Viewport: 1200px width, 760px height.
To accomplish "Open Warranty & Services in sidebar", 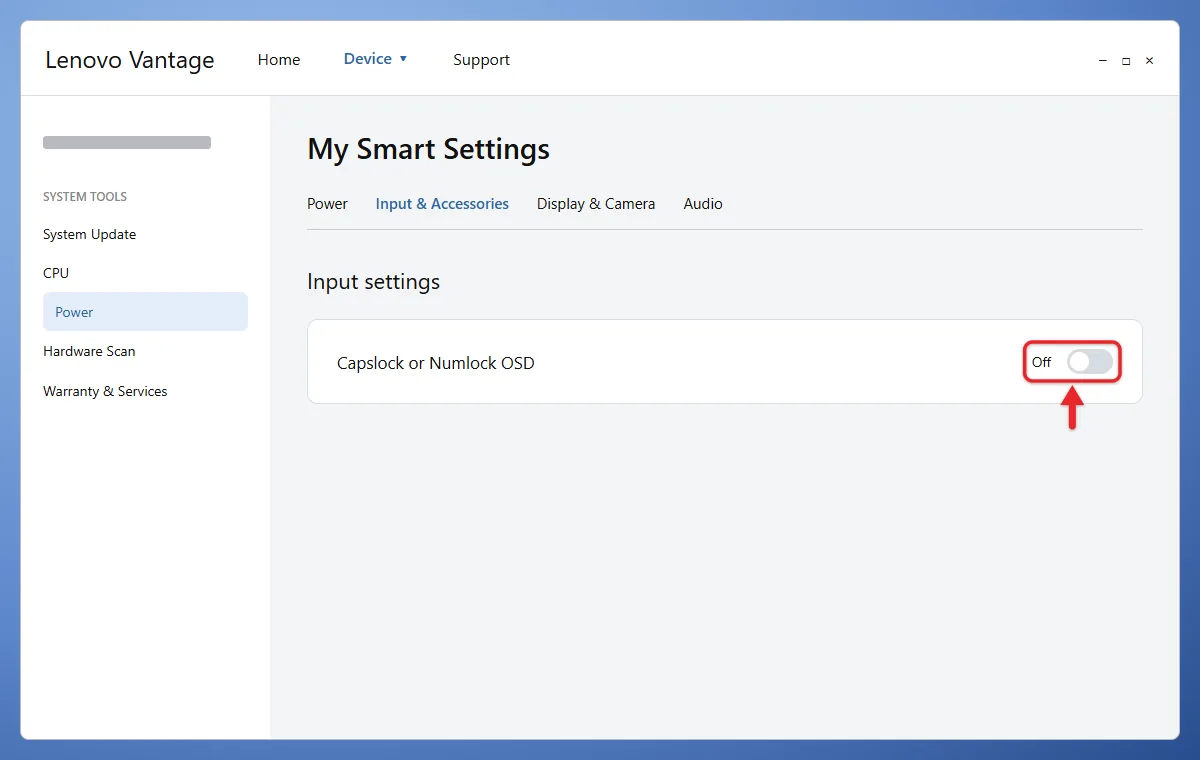I will [105, 391].
